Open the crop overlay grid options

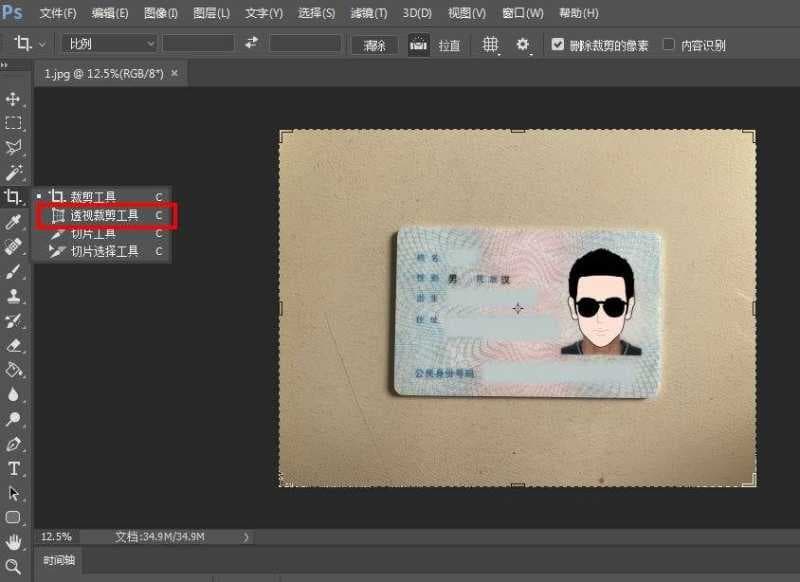[490, 44]
